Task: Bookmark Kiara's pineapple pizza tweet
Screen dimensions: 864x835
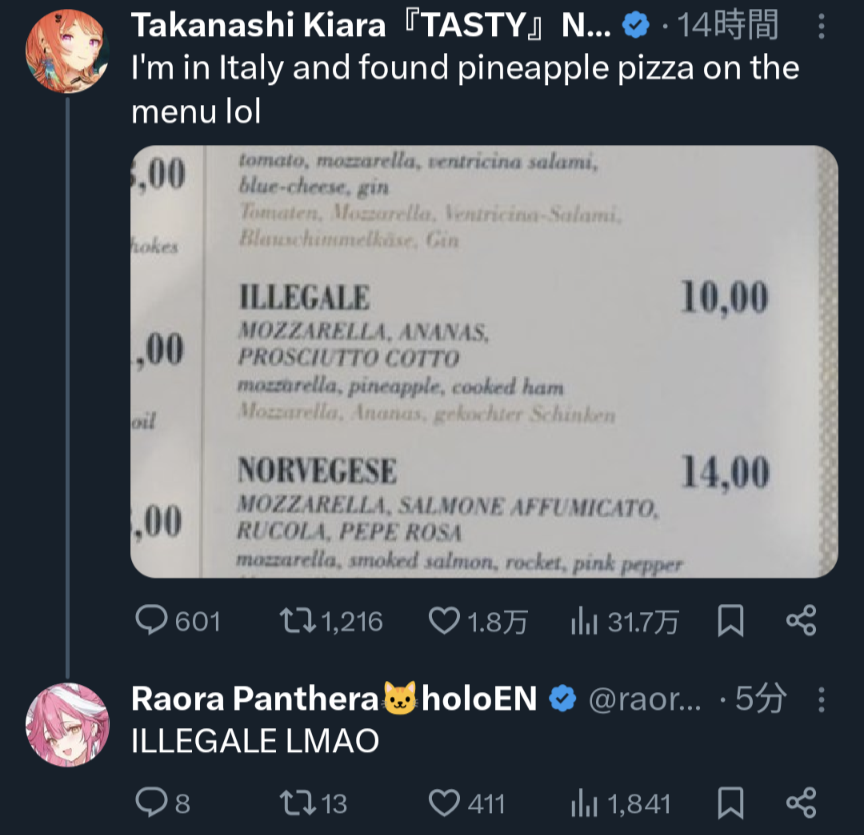Action: pos(731,621)
